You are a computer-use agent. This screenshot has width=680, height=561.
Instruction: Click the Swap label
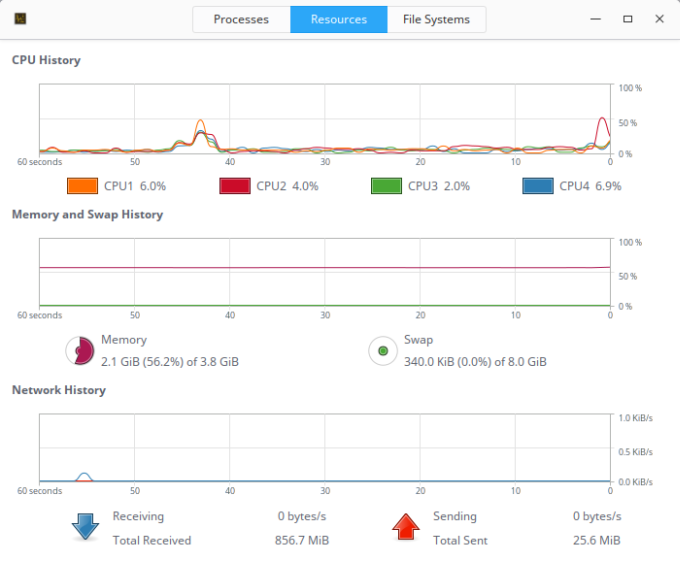point(418,339)
